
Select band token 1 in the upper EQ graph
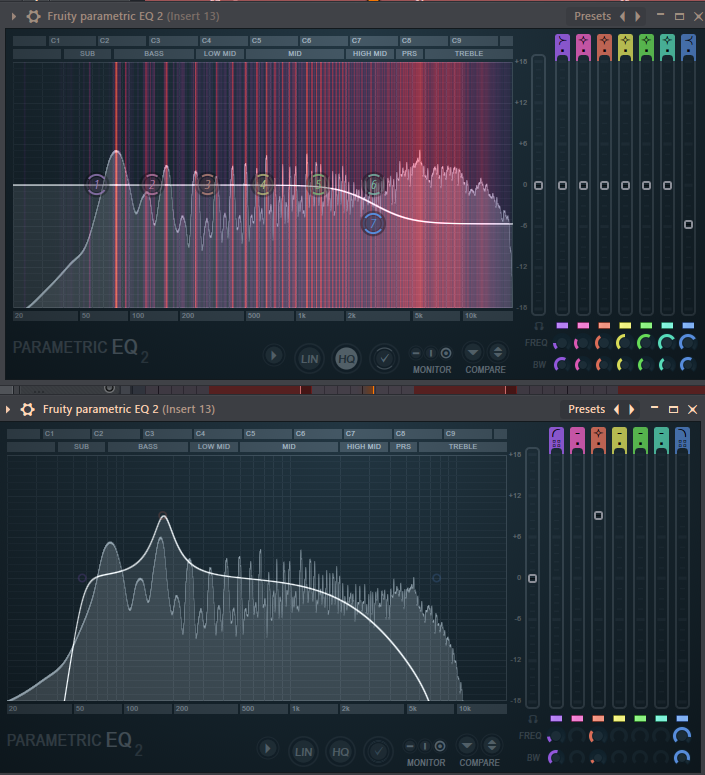coord(96,185)
